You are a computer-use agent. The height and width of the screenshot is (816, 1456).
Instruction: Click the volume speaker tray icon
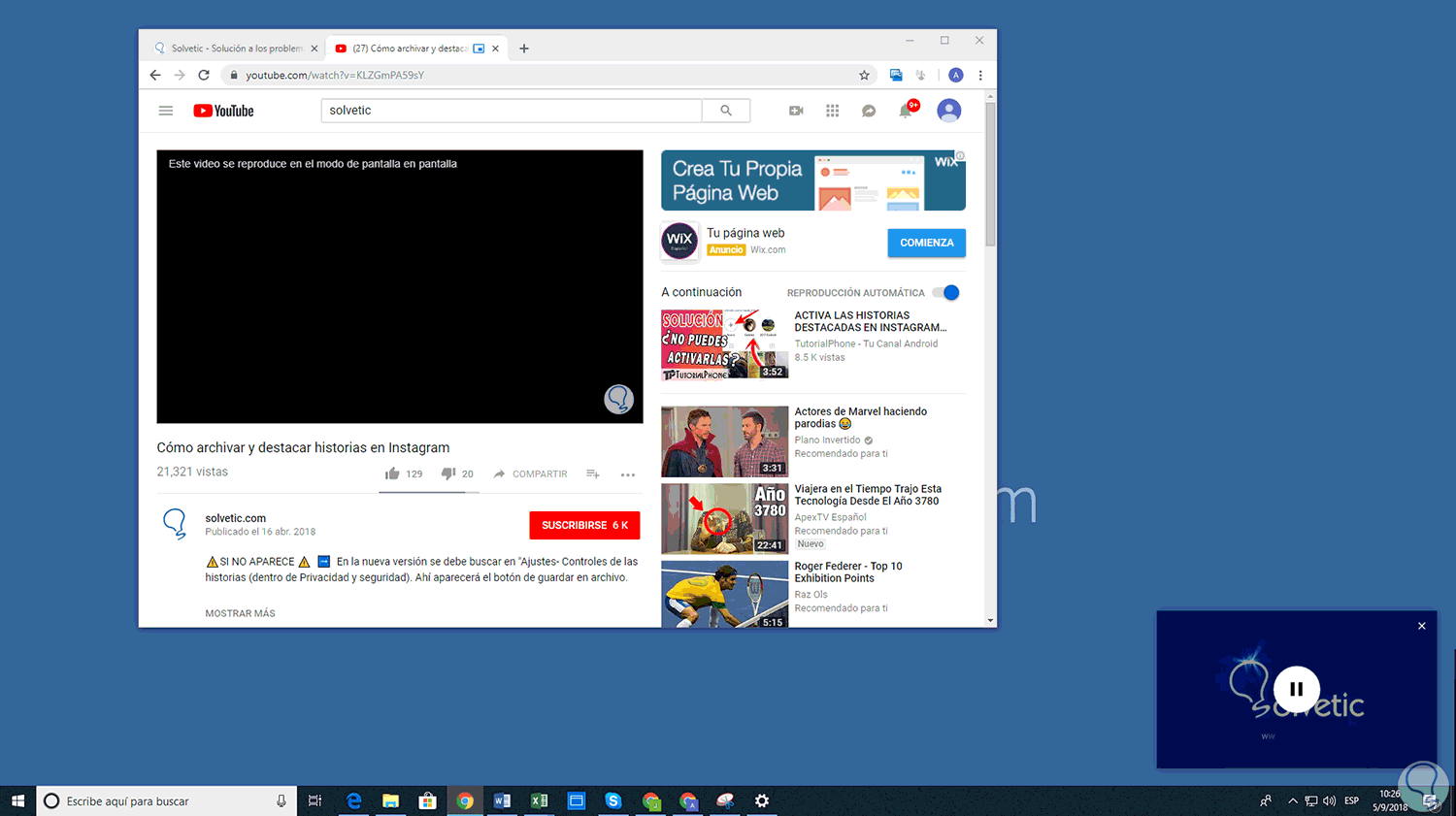coord(1329,800)
